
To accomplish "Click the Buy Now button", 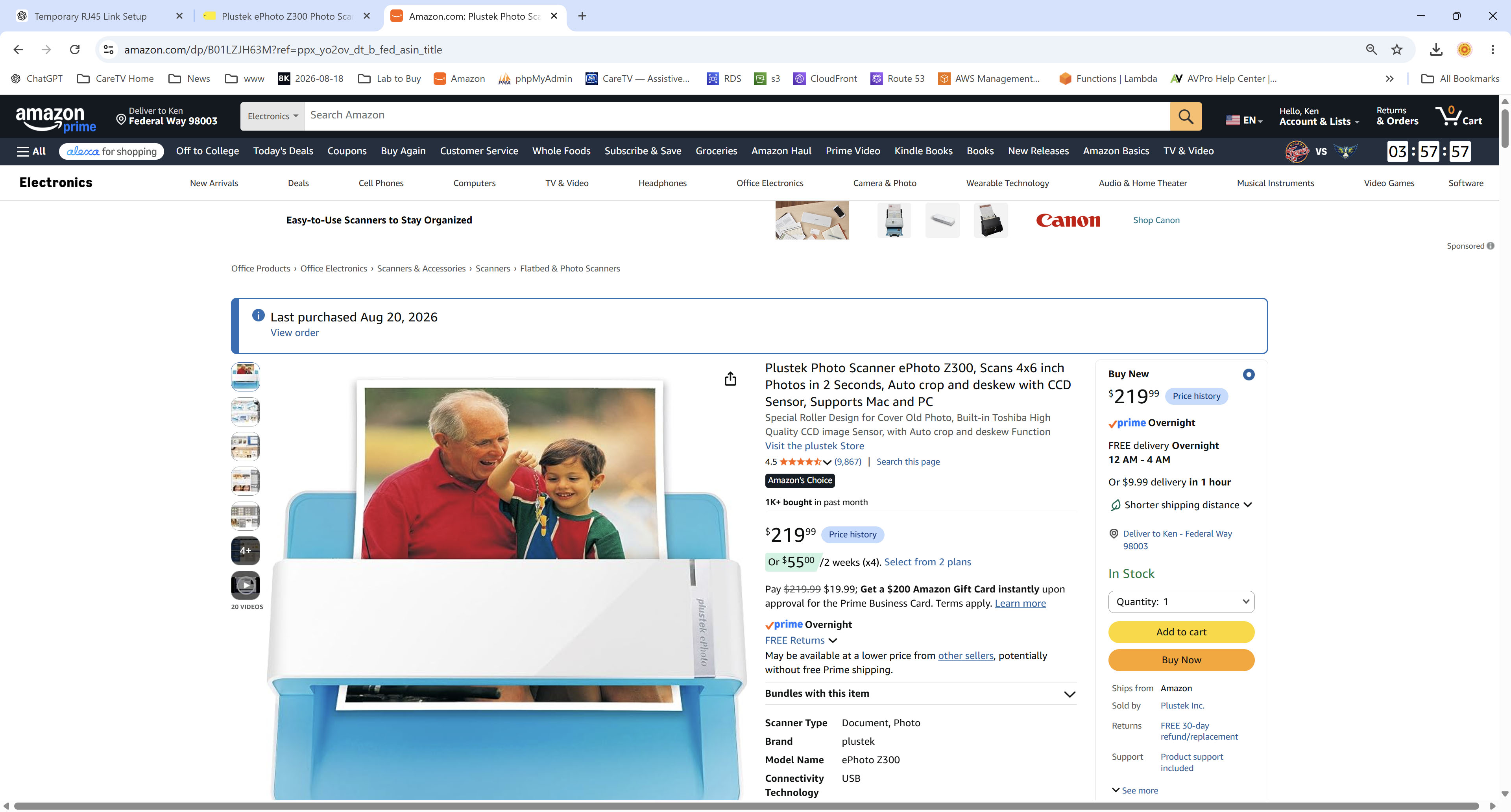I will [1181, 660].
